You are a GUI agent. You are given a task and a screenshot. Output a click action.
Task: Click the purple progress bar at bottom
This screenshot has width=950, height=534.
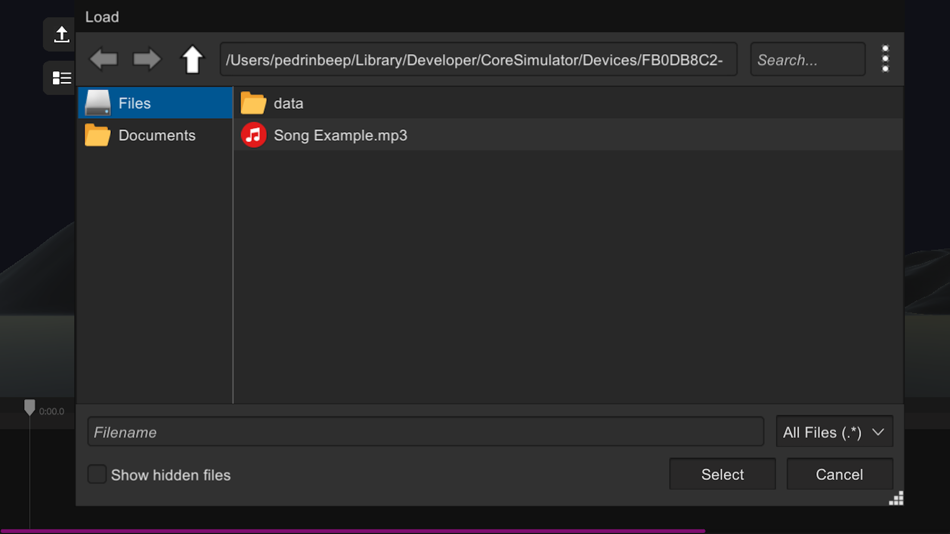click(x=353, y=531)
